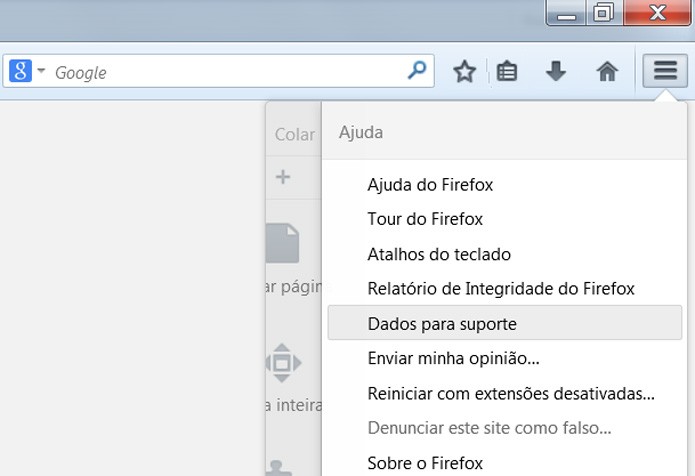Go back via the Ajuda header
This screenshot has width=695, height=476.
[504, 132]
